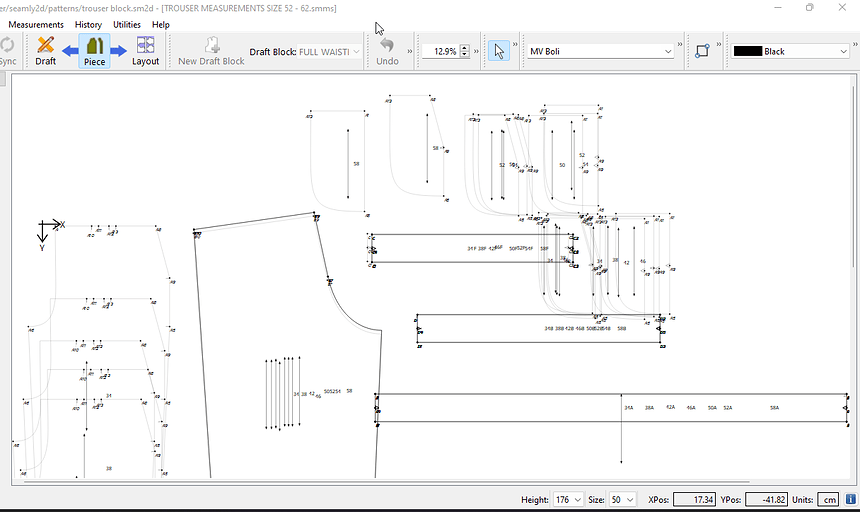This screenshot has width=860, height=512.
Task: Select the arrow pointer tool
Action: [499, 51]
